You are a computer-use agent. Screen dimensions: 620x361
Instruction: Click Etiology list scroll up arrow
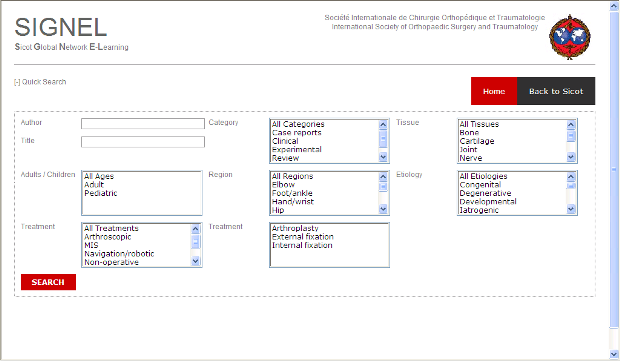pyautogui.click(x=571, y=177)
